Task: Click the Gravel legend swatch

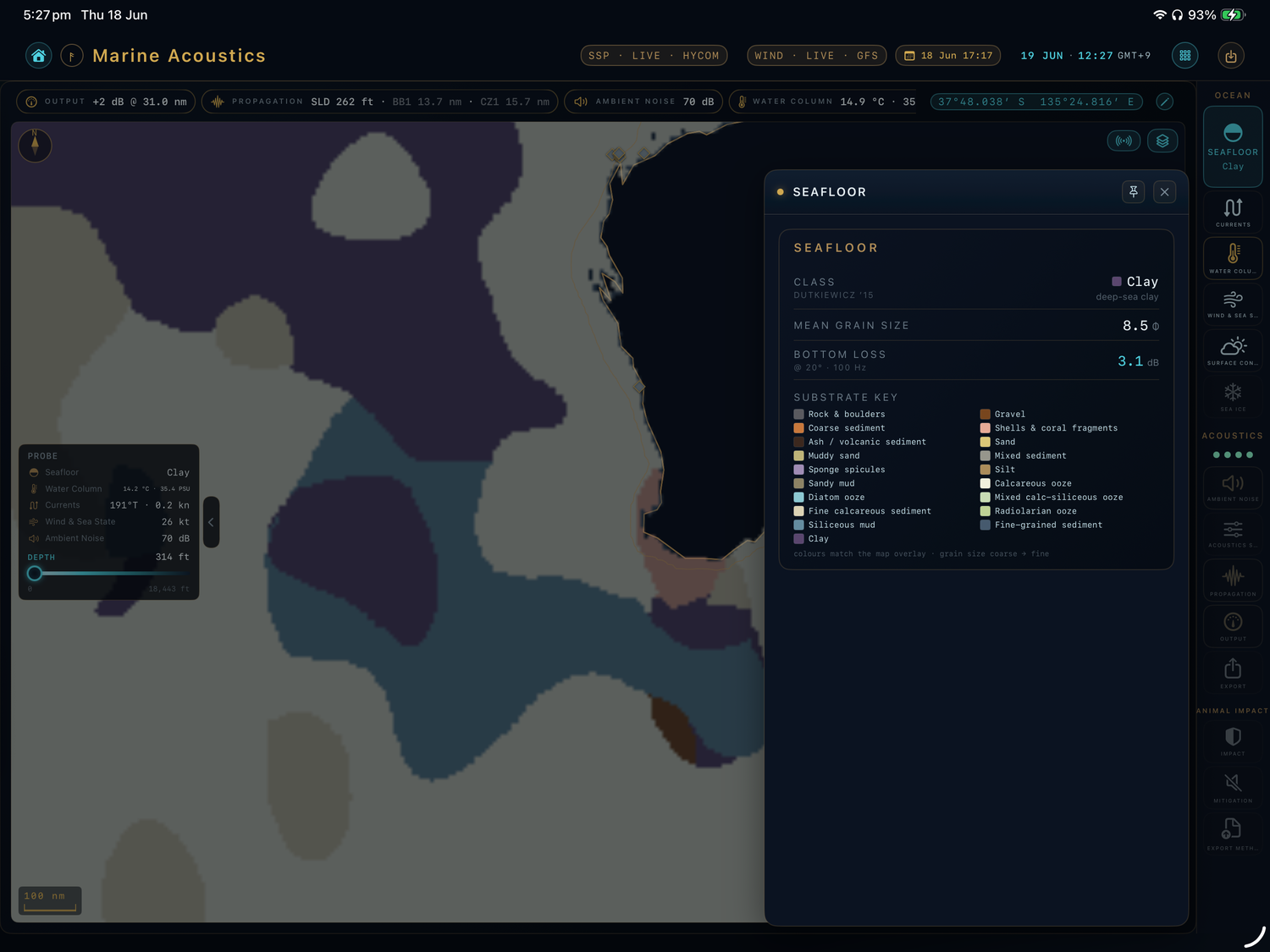Action: tap(986, 415)
